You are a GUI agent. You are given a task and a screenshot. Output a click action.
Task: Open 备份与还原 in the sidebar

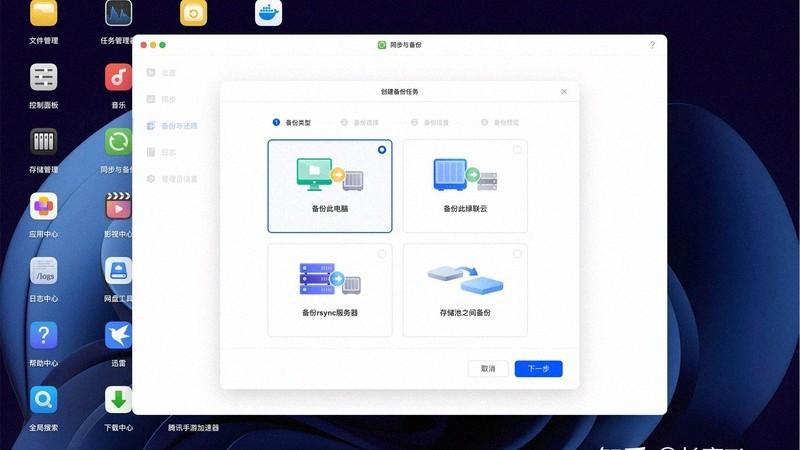point(172,126)
